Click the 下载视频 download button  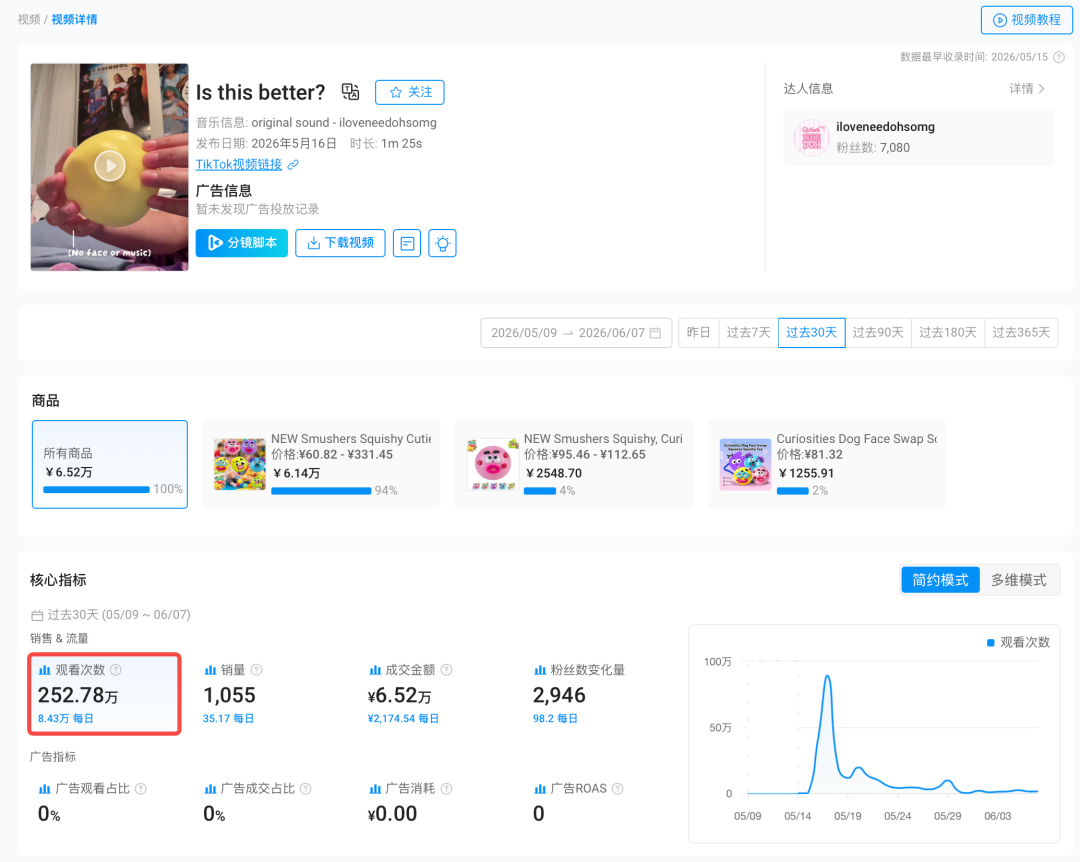pos(340,243)
